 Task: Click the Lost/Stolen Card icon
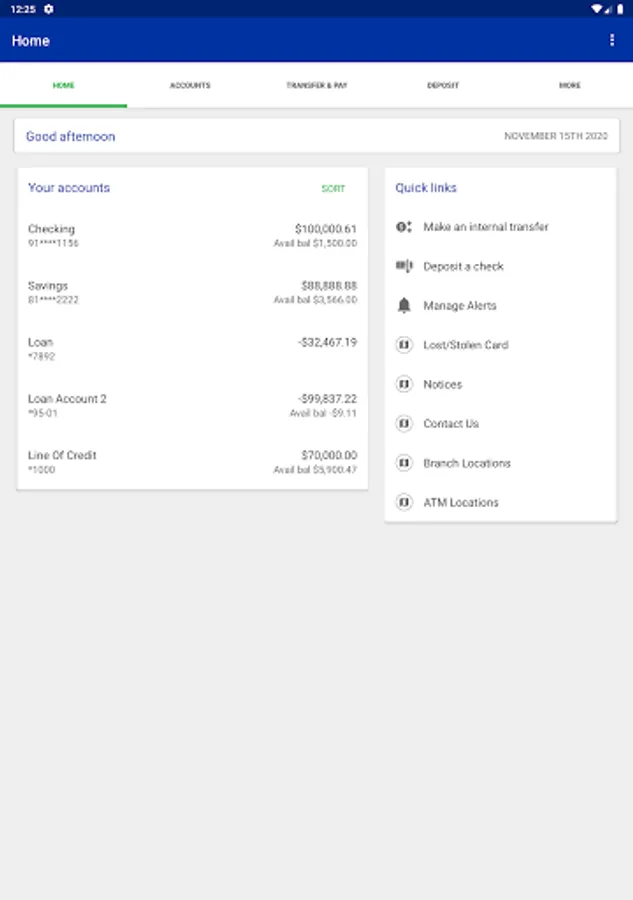point(404,345)
